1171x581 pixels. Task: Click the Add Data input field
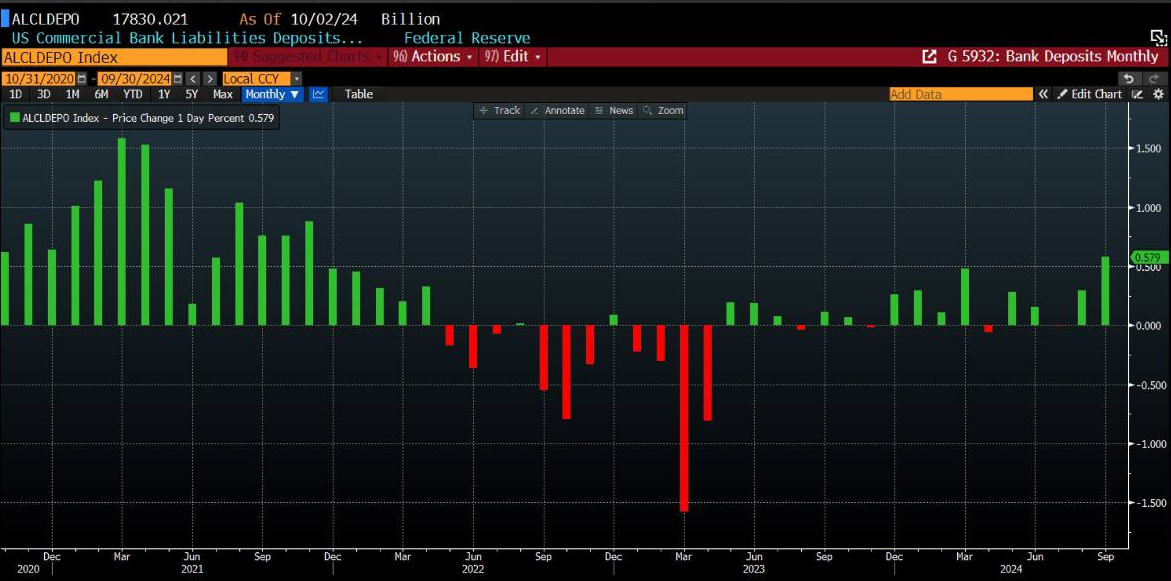(960, 94)
